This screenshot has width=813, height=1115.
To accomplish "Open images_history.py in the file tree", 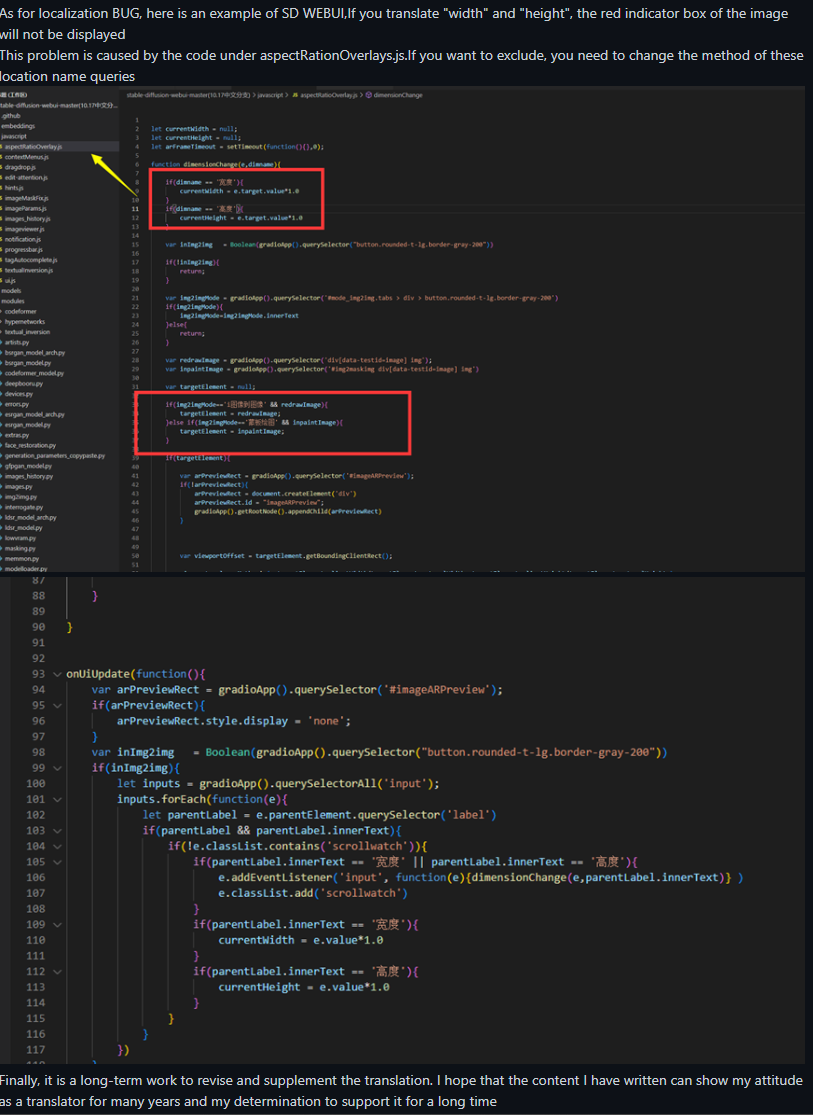I will click(x=28, y=476).
